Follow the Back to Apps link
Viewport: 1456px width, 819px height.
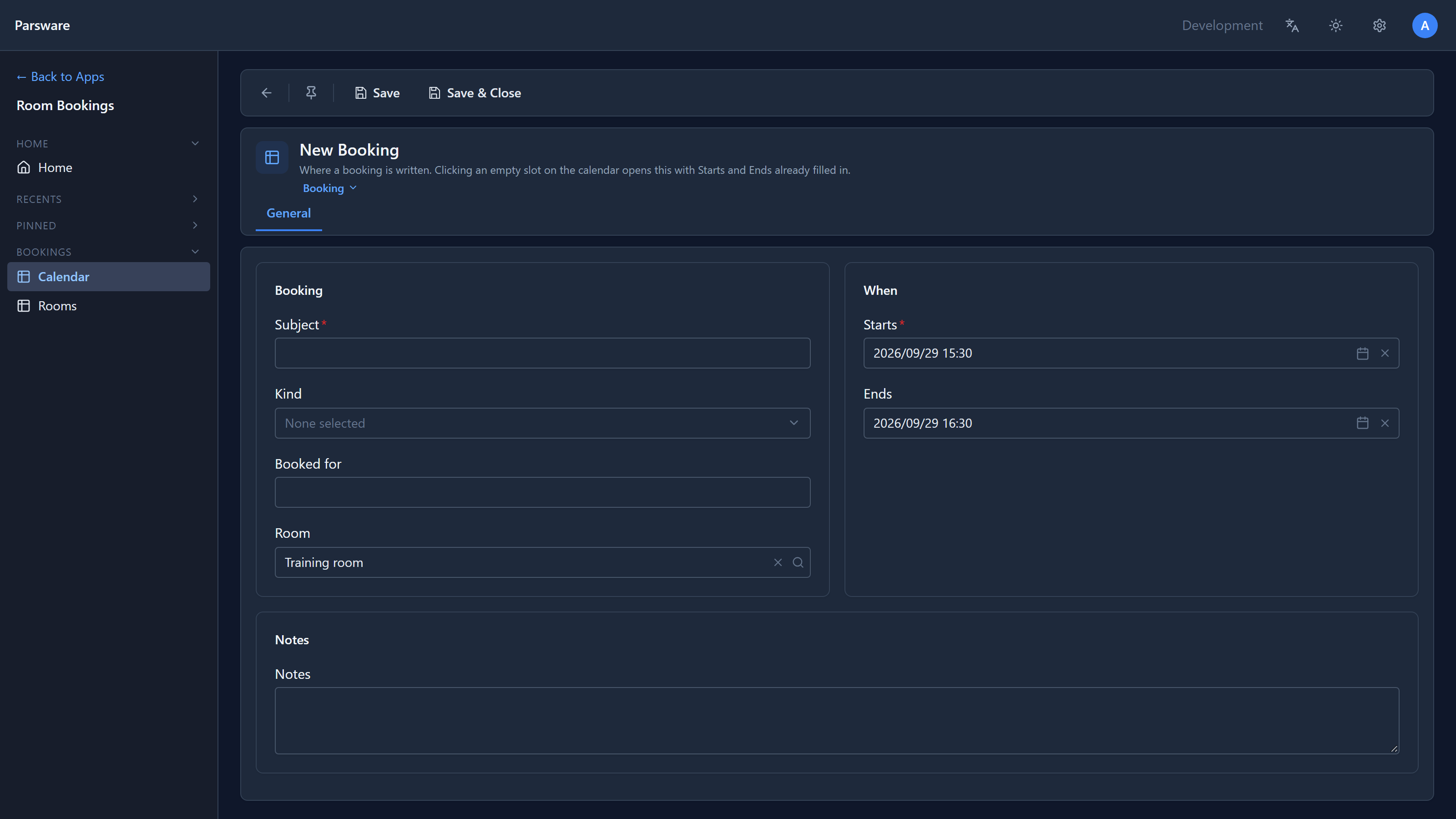click(61, 76)
